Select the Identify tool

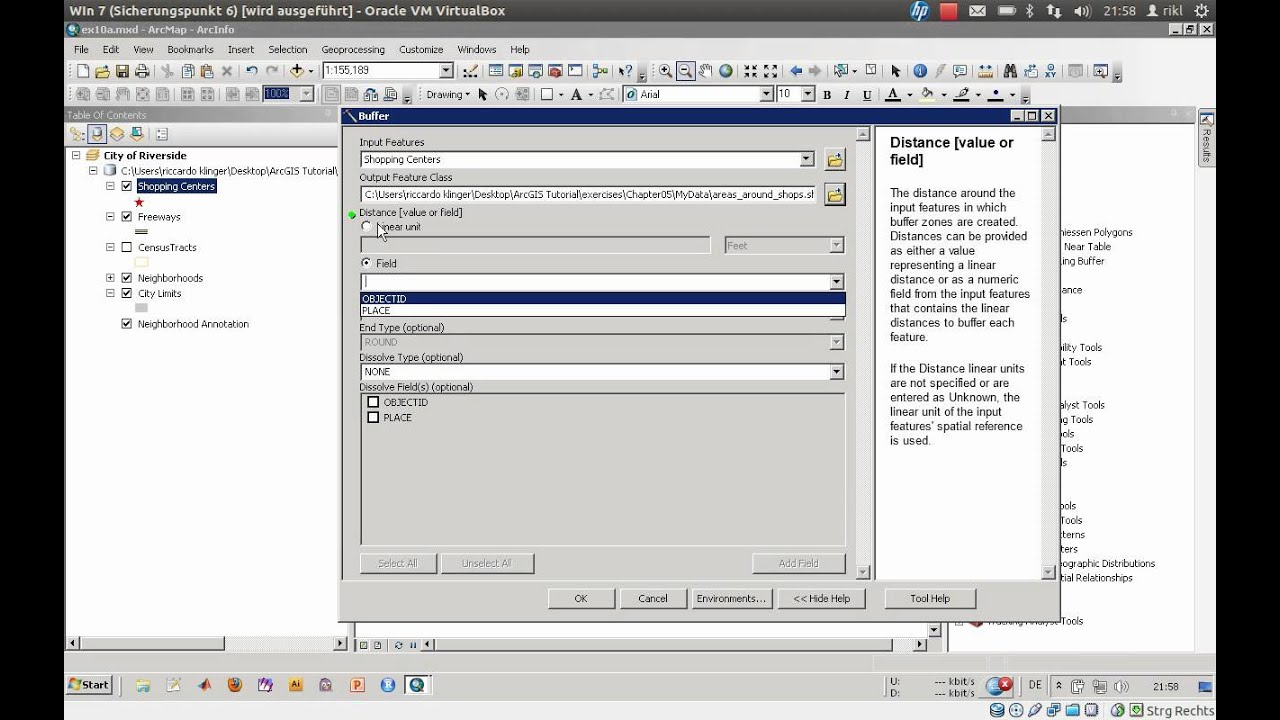click(x=920, y=71)
